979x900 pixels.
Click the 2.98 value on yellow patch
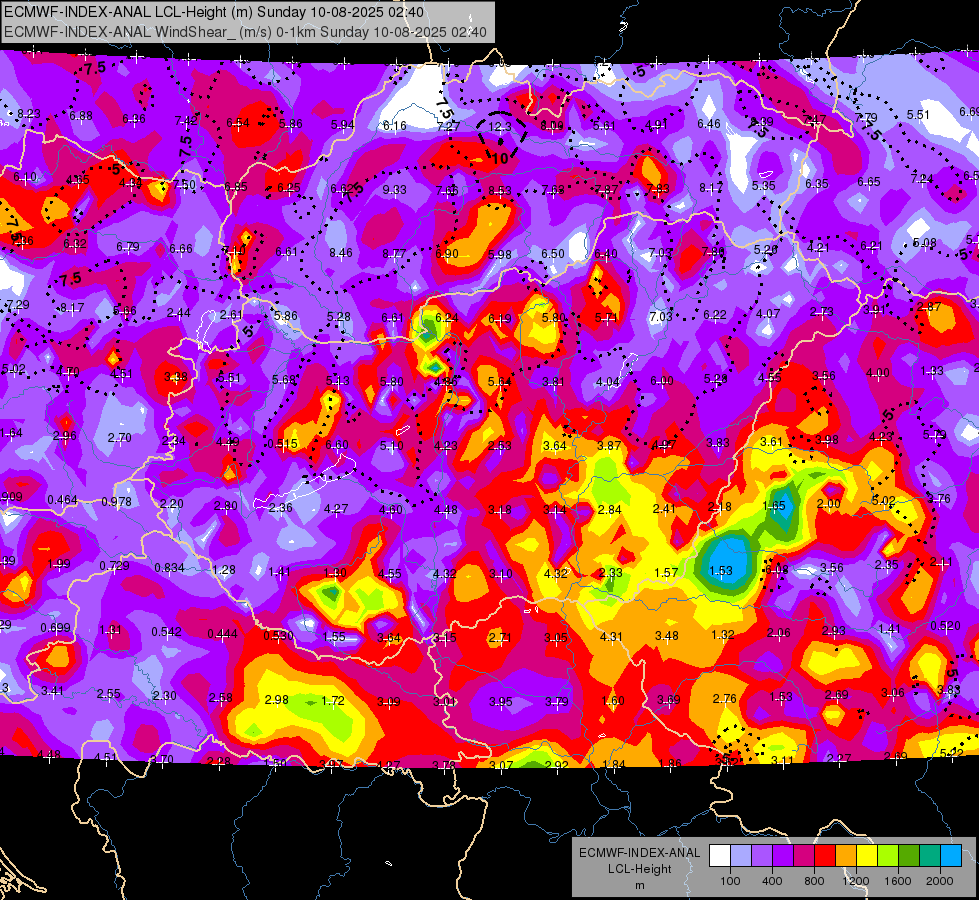pos(277,700)
